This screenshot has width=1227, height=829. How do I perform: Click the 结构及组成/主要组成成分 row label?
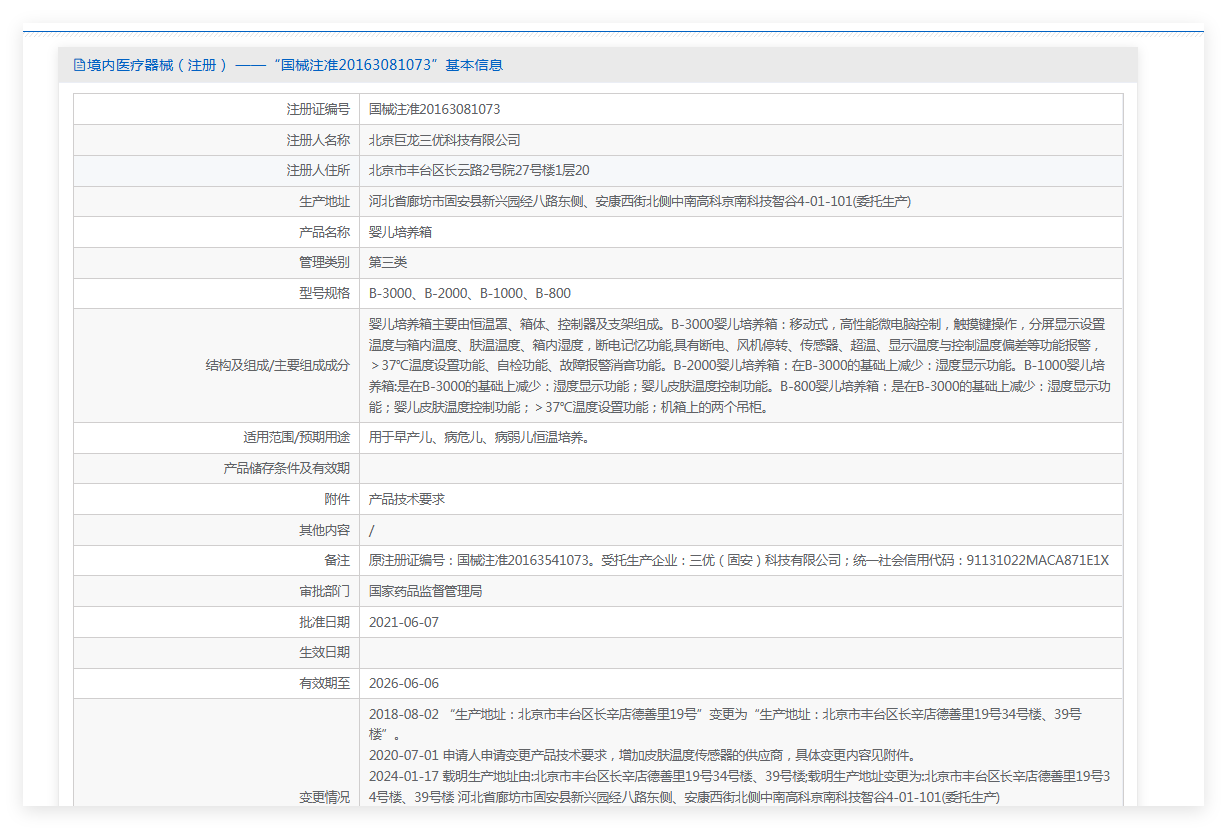coord(277,365)
